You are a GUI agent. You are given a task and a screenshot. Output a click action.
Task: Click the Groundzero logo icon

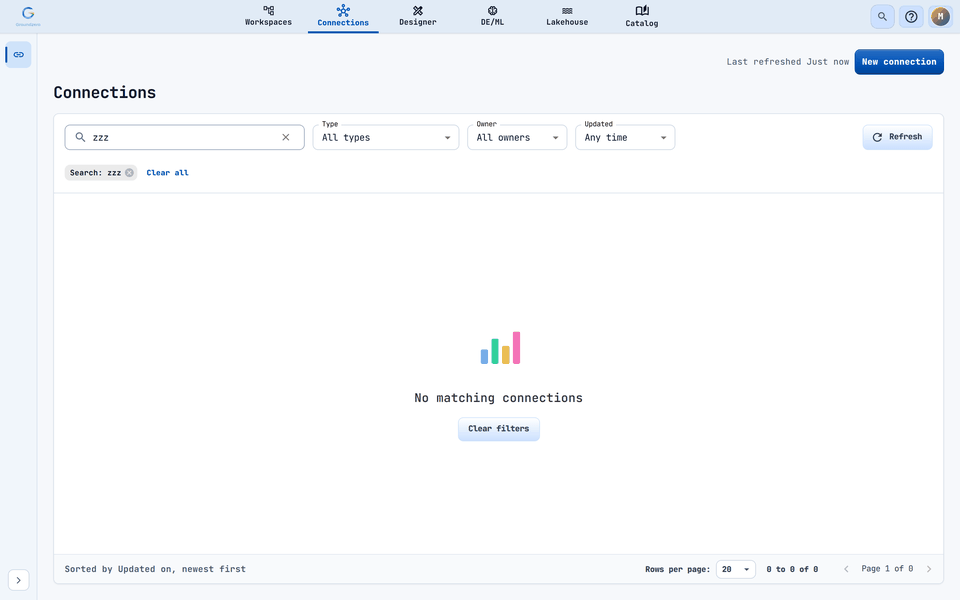(x=28, y=16)
